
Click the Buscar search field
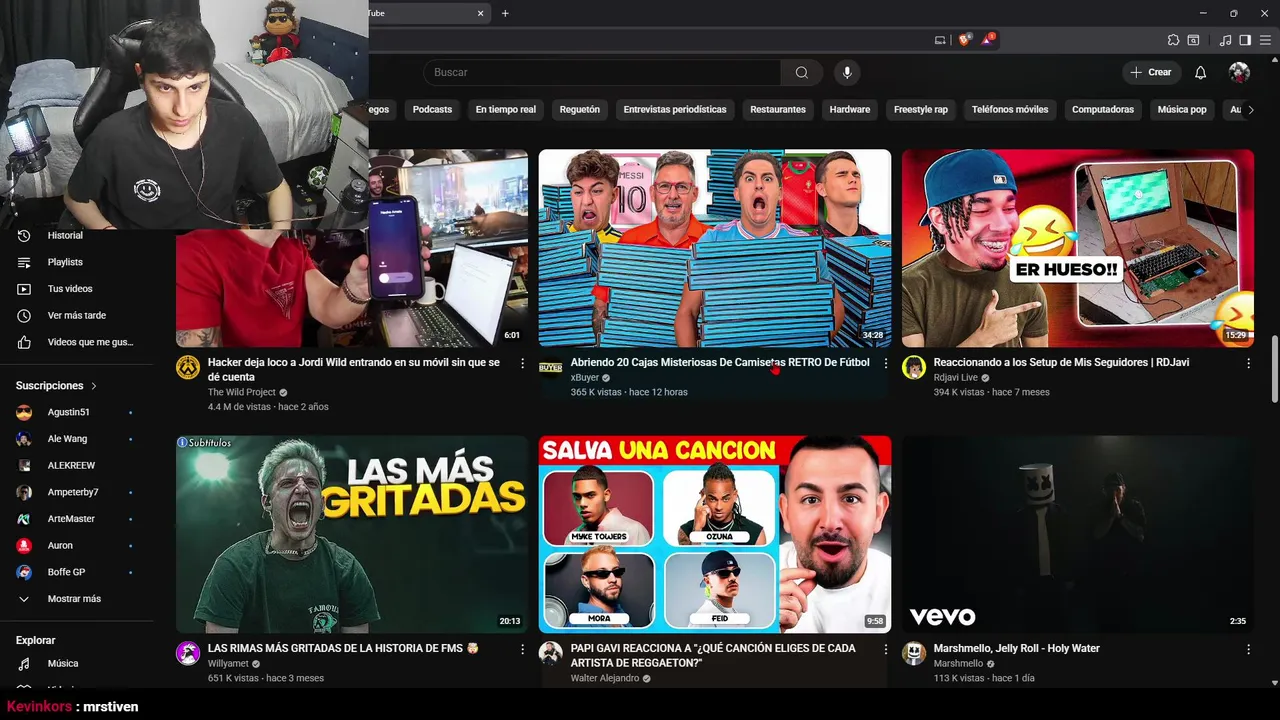point(602,72)
